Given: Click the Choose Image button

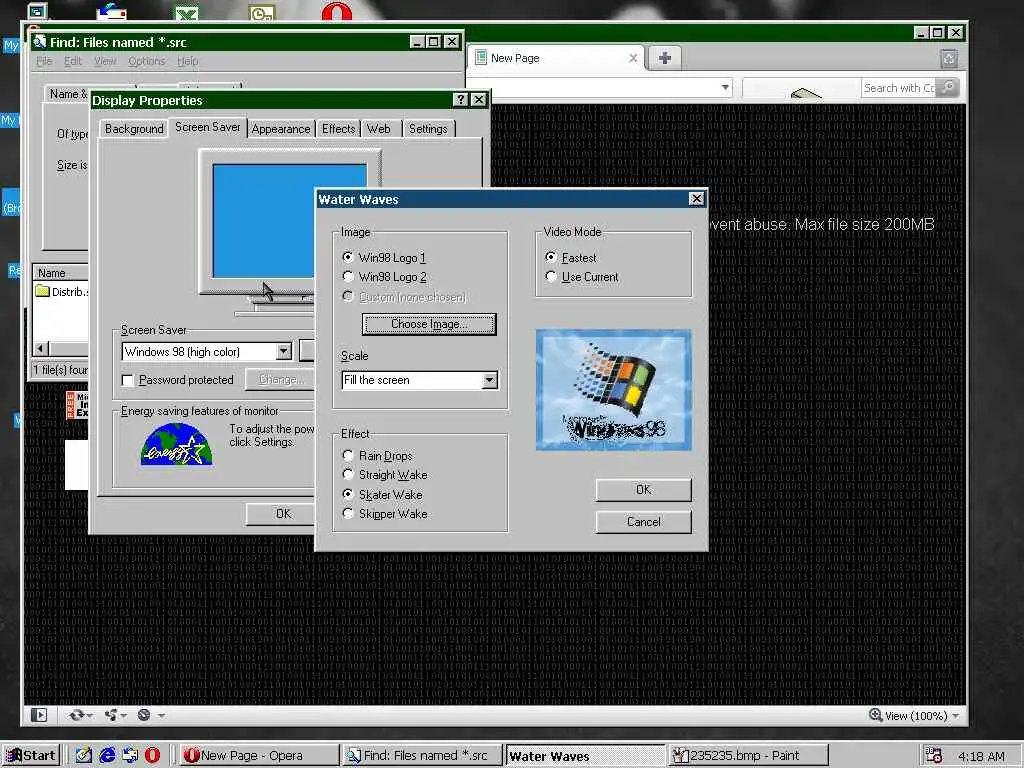Looking at the screenshot, I should 429,324.
